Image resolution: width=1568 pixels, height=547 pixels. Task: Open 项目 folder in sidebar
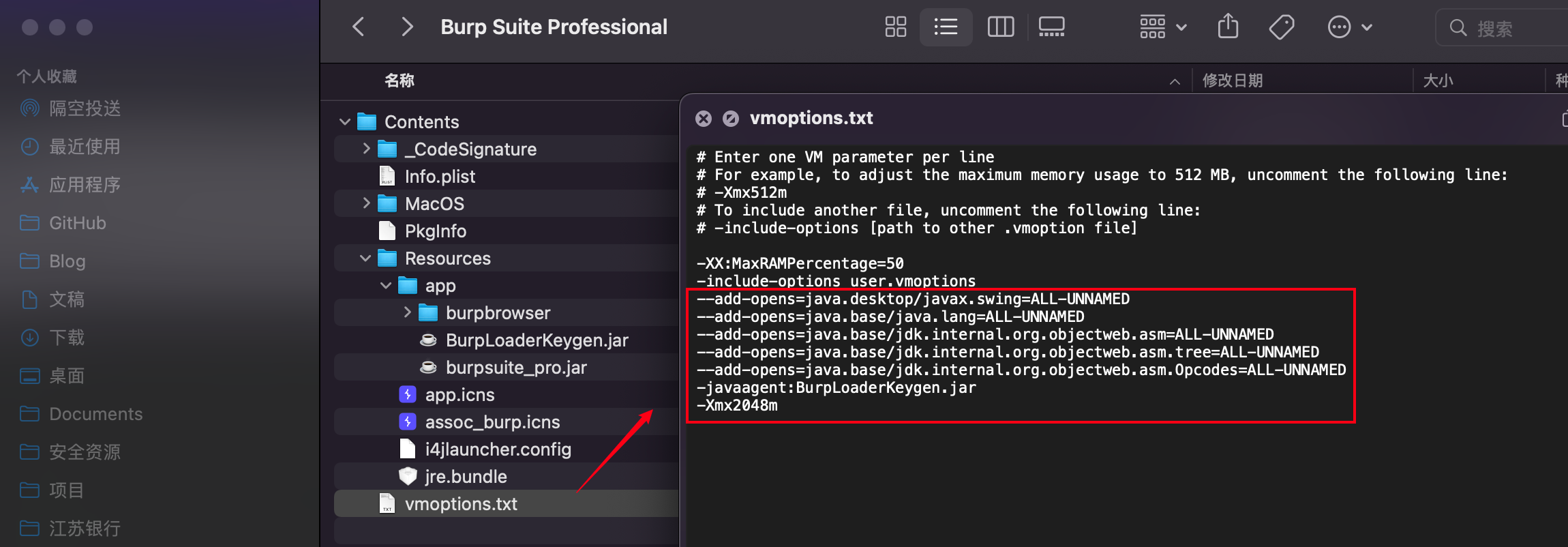click(x=53, y=490)
